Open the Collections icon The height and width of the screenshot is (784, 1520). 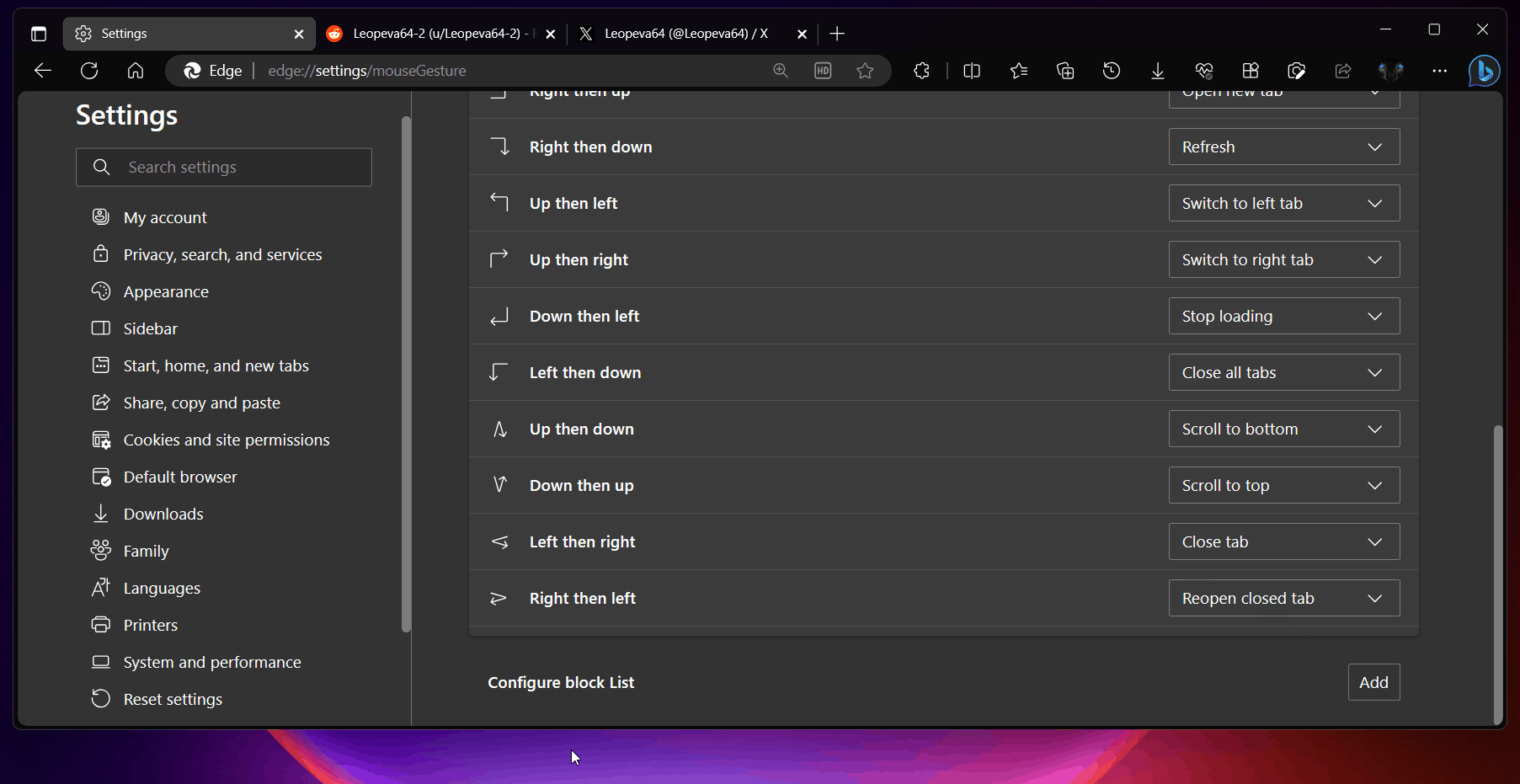click(x=1065, y=71)
